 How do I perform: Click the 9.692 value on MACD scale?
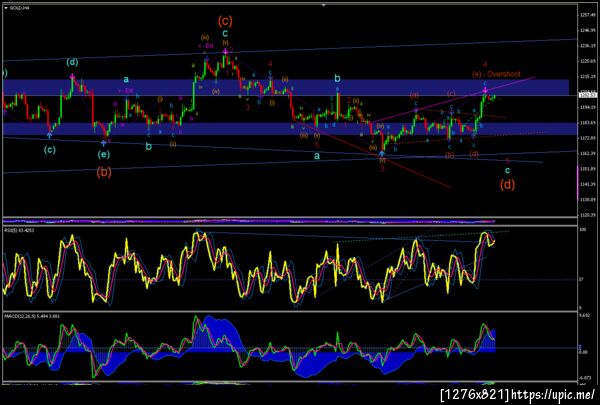pyautogui.click(x=582, y=315)
